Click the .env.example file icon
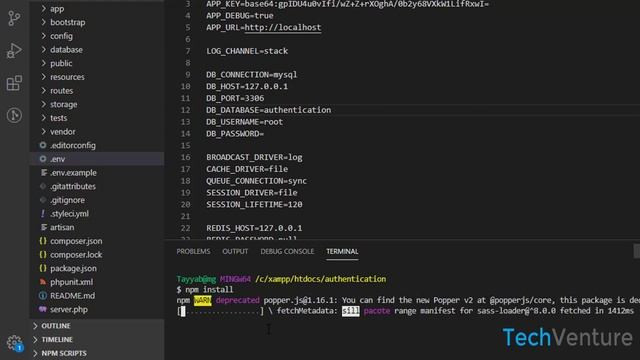The width and height of the screenshot is (640, 360). [43, 173]
